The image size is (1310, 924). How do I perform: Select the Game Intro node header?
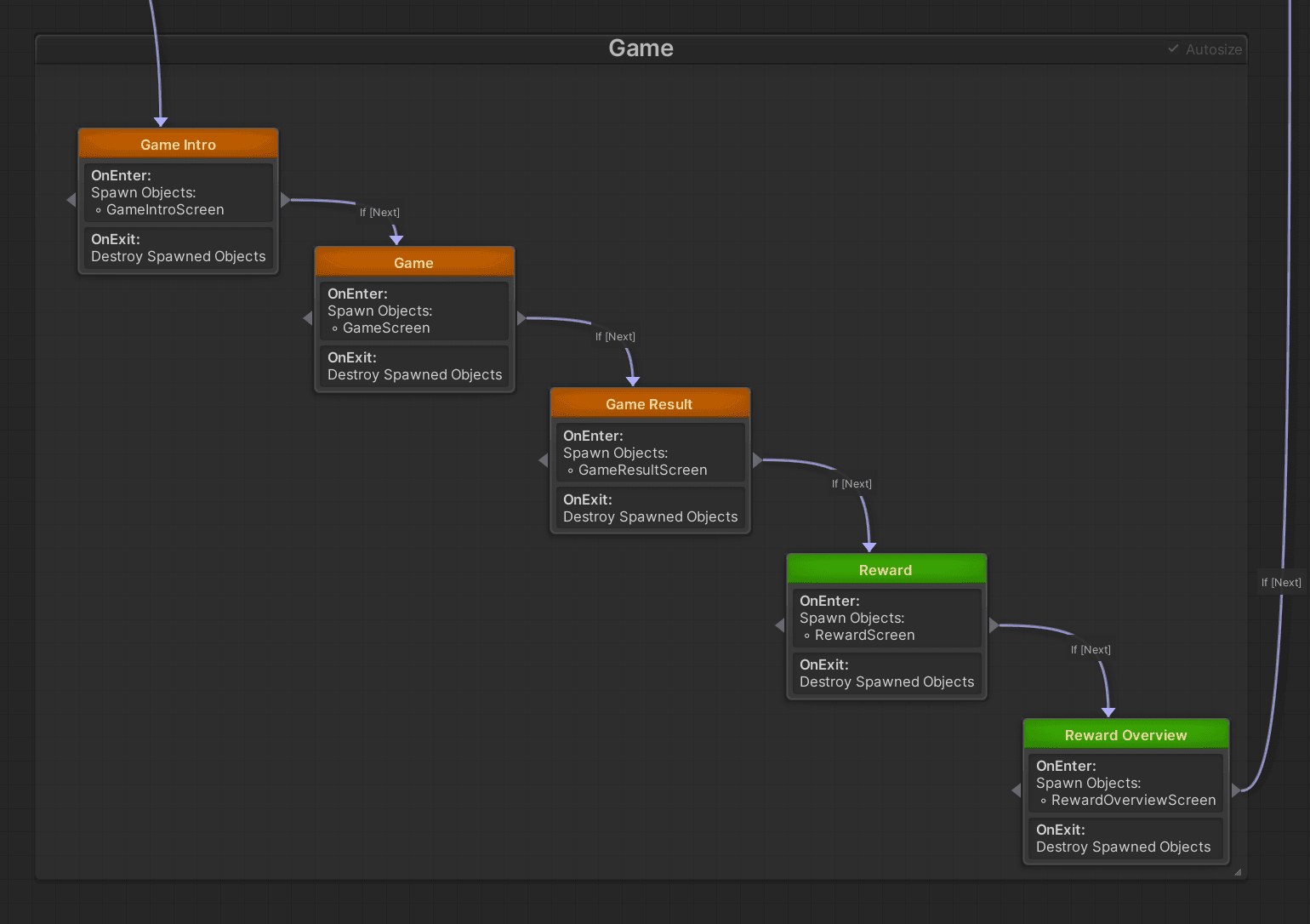178,144
